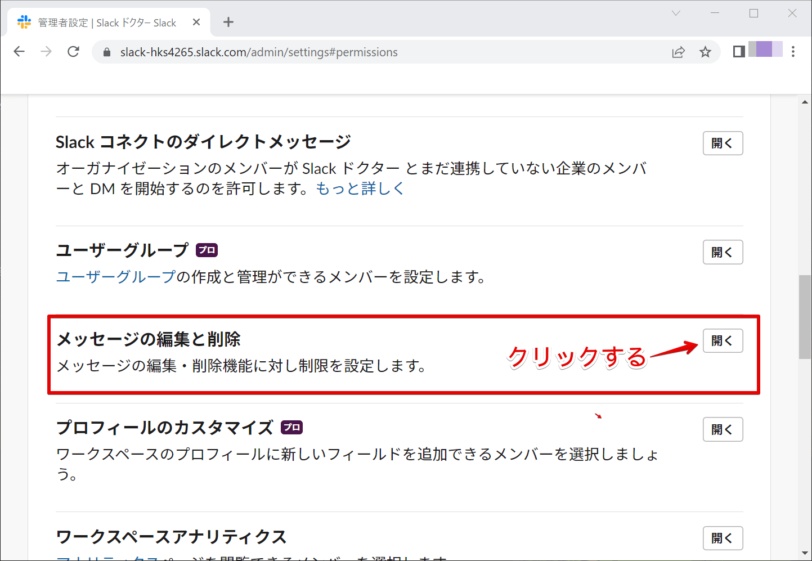Viewport: 812px width, 561px height.
Task: Close the 管理者設定 Slack tab
Action: click(x=196, y=22)
